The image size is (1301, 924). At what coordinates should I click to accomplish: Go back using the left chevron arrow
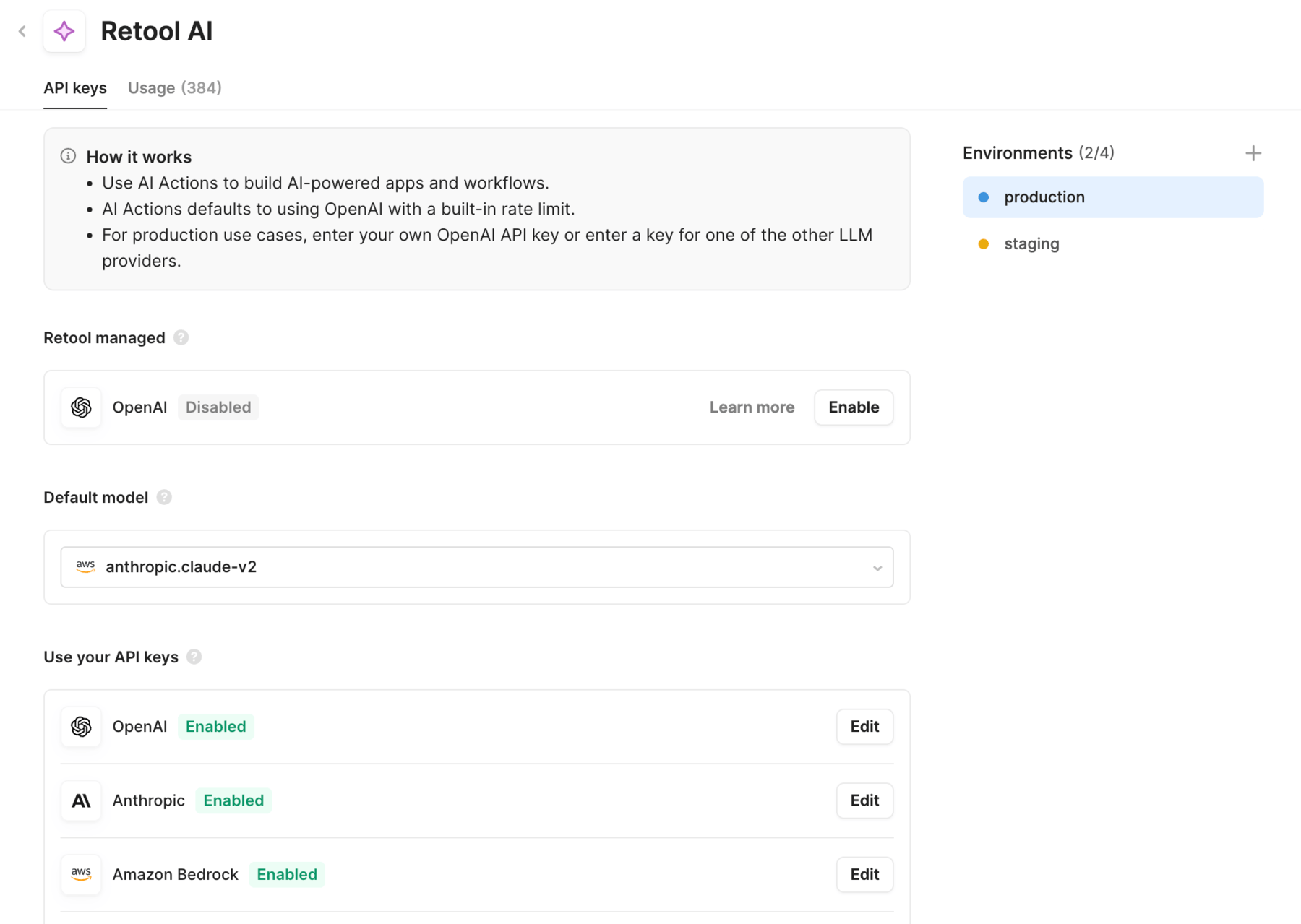point(22,31)
